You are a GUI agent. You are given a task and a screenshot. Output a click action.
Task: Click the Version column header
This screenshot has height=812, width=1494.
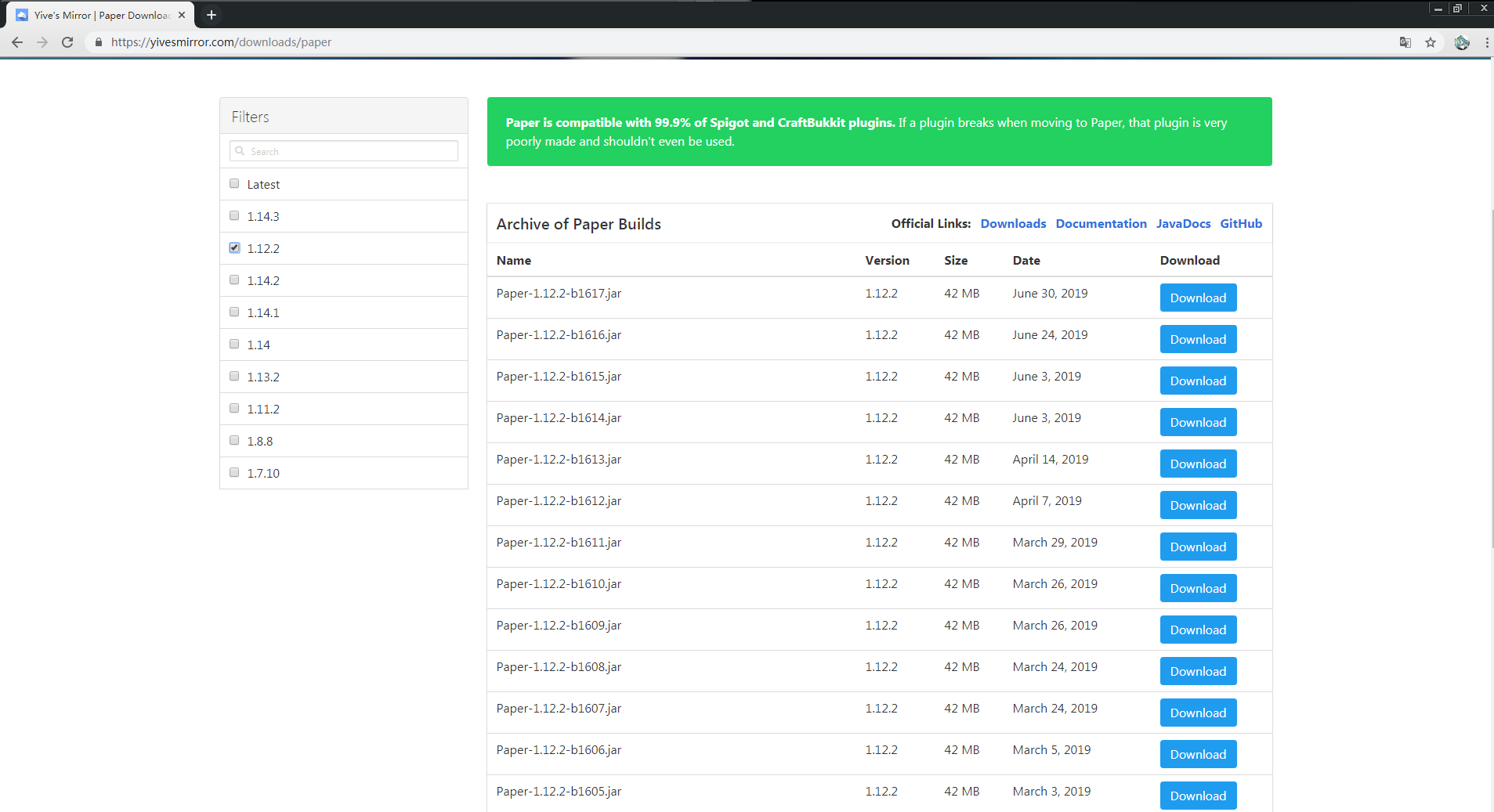887,261
